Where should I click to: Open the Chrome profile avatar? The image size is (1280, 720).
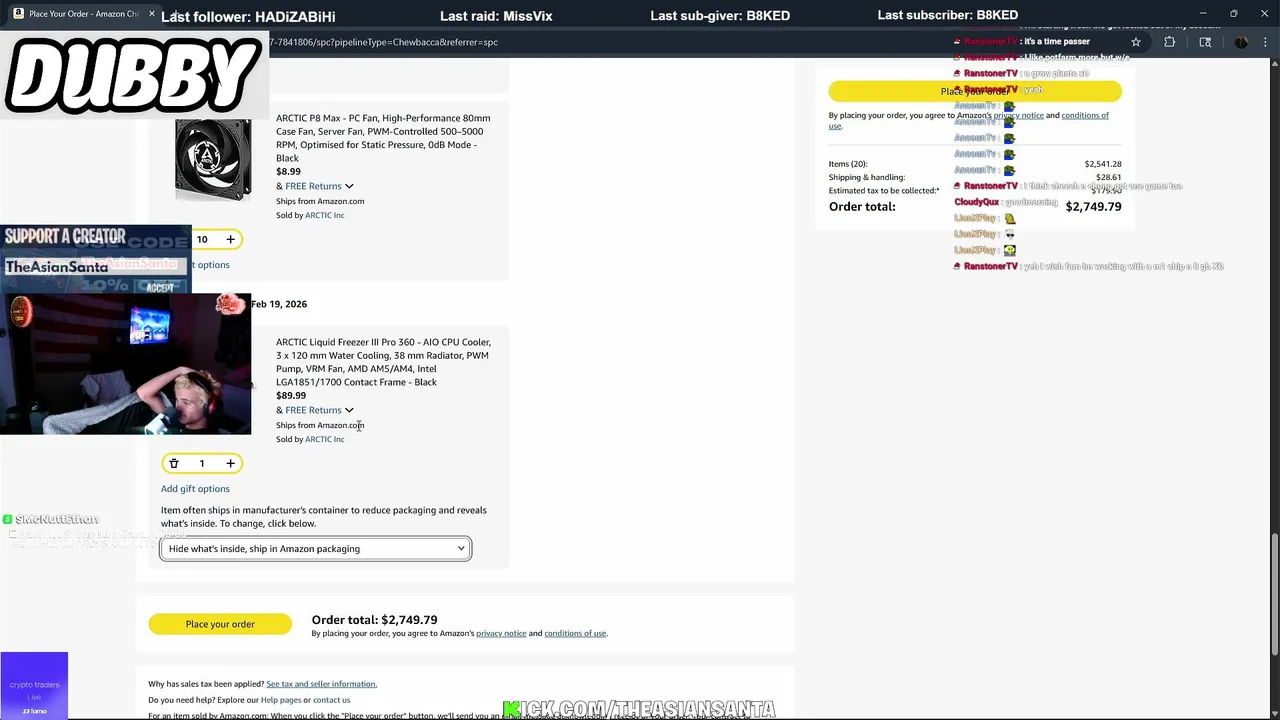click(x=1241, y=42)
